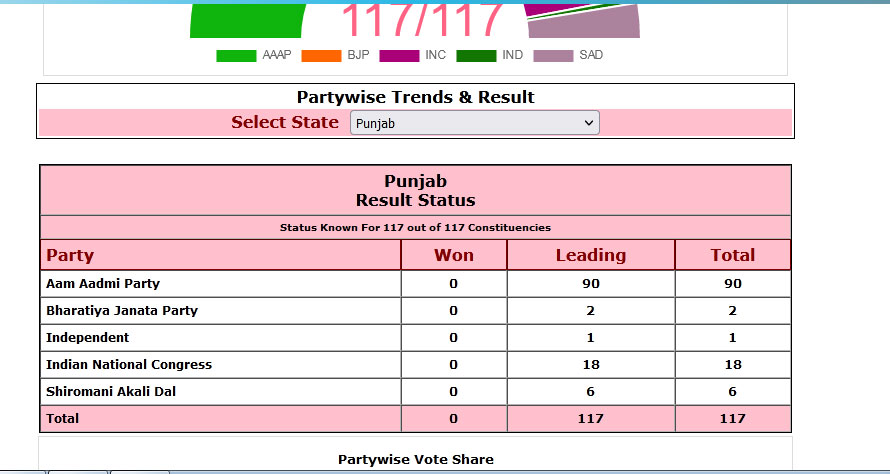
Task: Open the Select State dropdown showing Punjab
Action: 475,123
